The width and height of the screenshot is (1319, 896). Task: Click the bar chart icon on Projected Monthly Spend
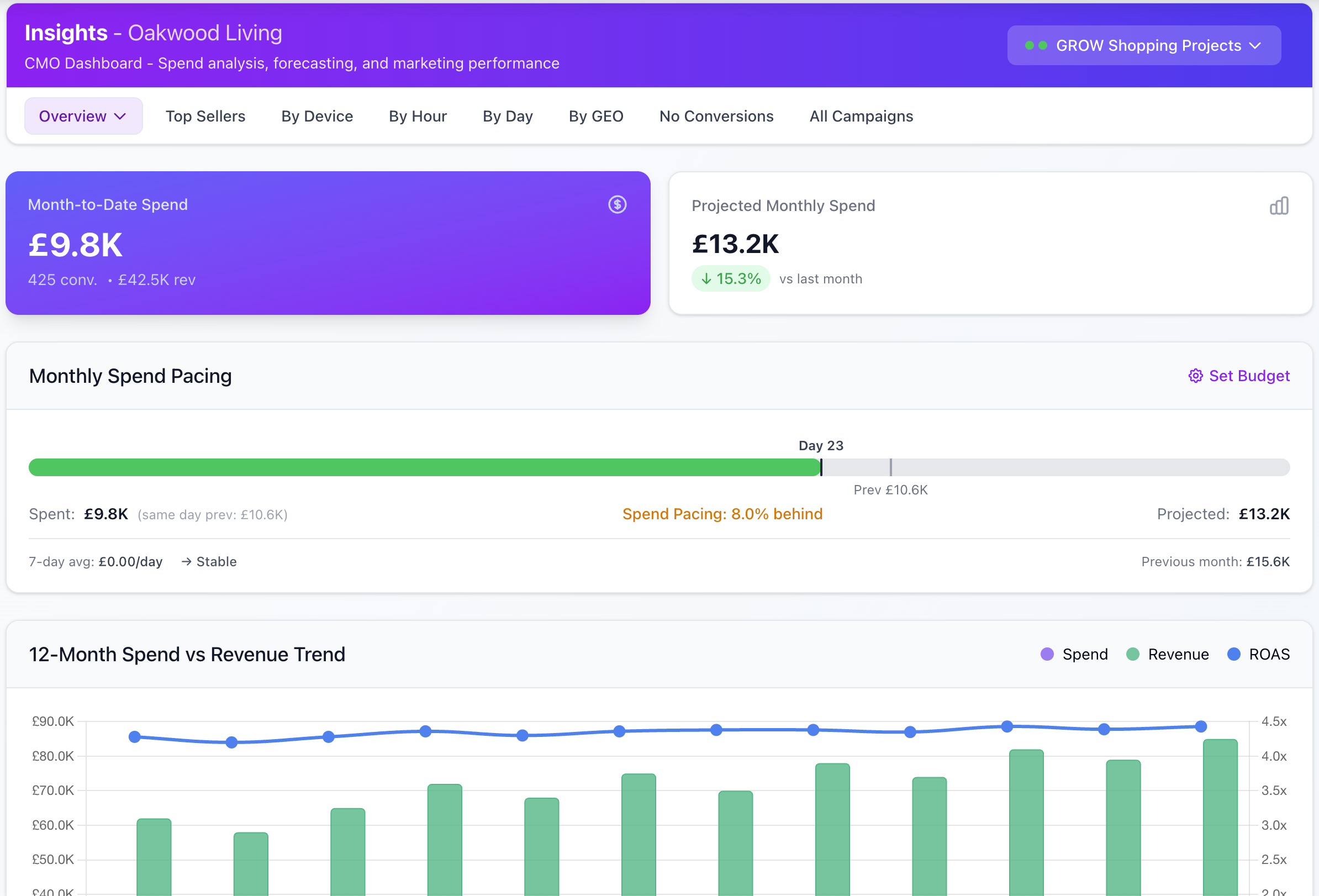pos(1279,205)
